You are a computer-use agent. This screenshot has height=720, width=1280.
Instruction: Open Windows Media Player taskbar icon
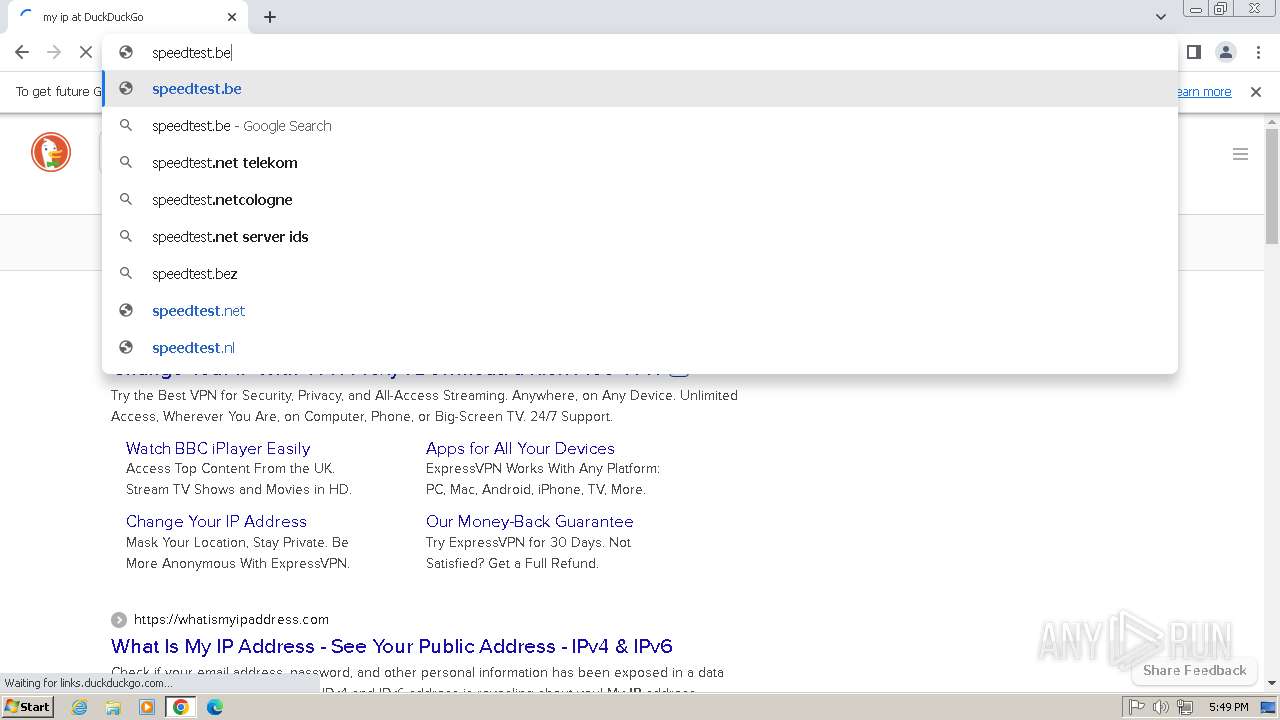point(147,707)
